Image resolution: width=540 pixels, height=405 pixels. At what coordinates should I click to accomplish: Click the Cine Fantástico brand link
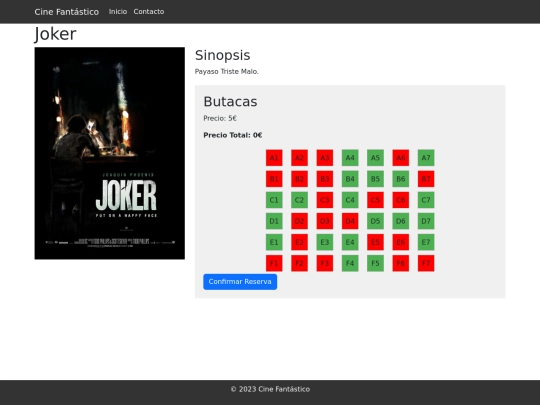(x=66, y=12)
